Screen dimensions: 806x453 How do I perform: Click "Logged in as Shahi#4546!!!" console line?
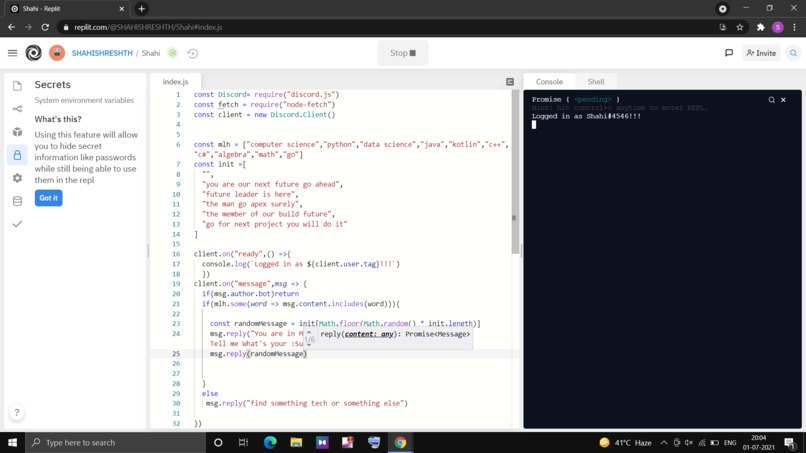586,116
